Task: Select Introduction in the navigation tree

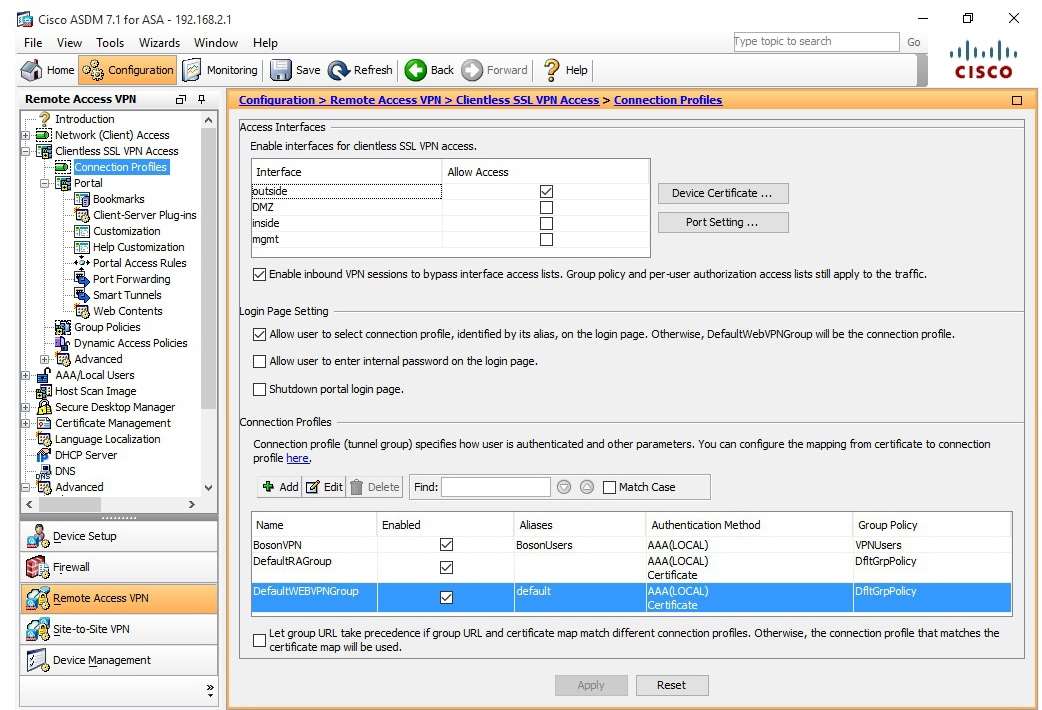Action: (x=84, y=119)
